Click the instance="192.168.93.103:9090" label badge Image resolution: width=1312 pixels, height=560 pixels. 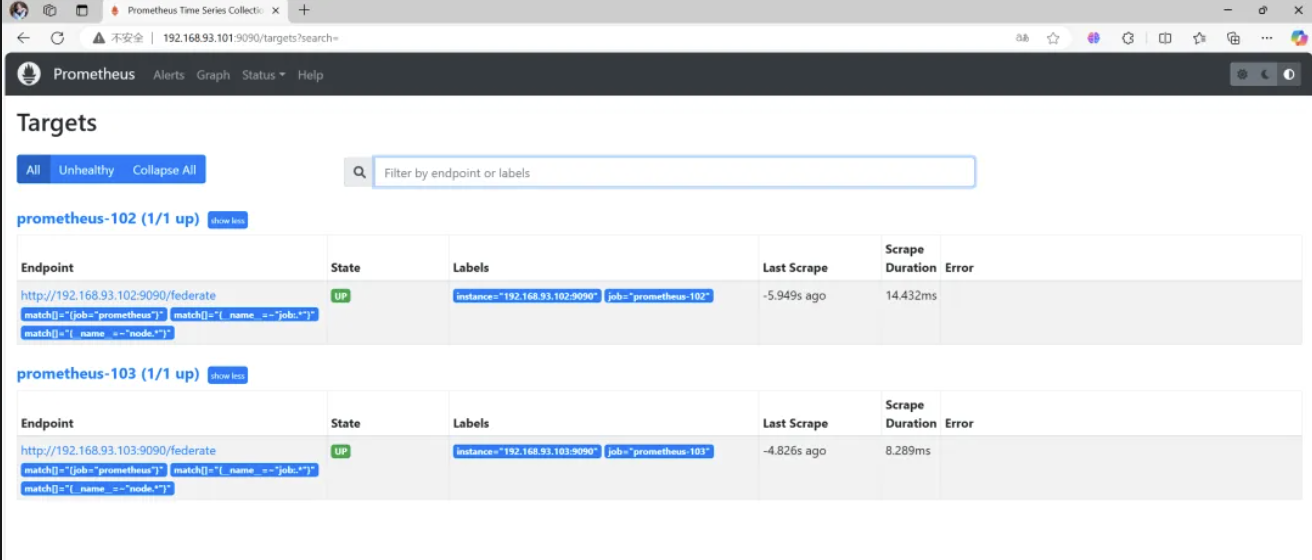(x=527, y=452)
